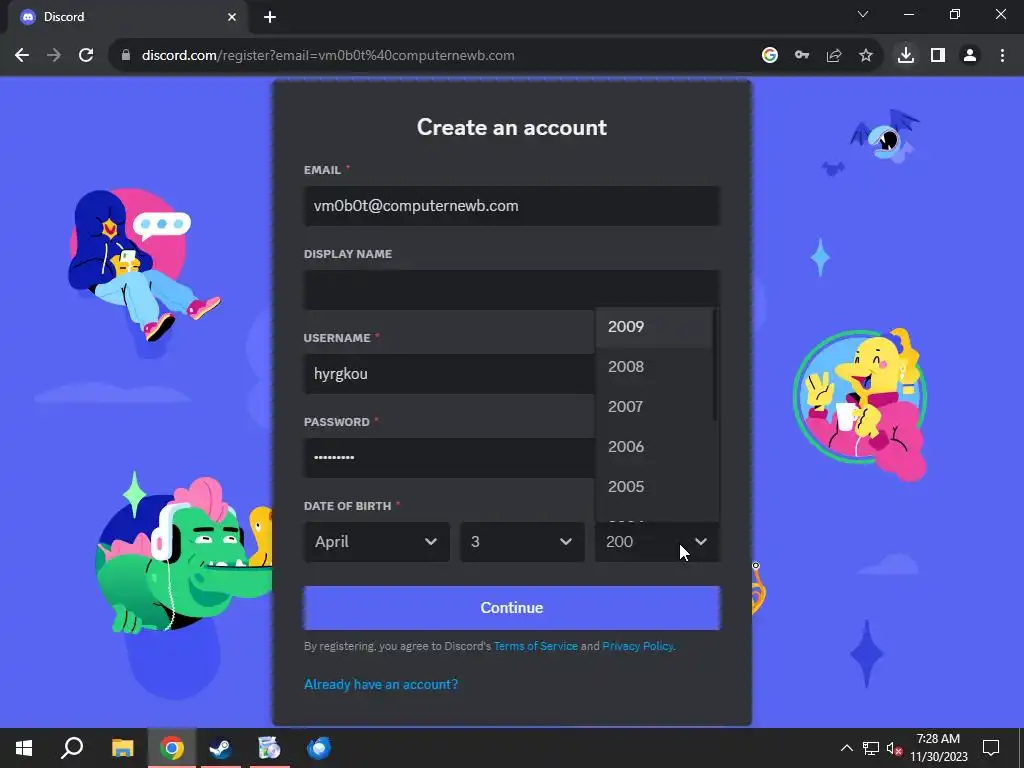Viewport: 1024px width, 768px height.
Task: Close the Discord tab
Action: (x=232, y=17)
